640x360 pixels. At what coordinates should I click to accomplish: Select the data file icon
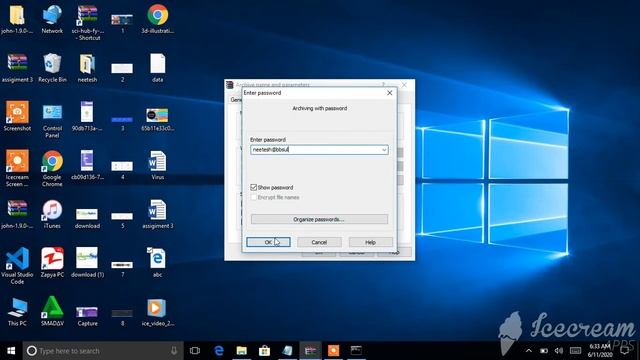point(158,68)
